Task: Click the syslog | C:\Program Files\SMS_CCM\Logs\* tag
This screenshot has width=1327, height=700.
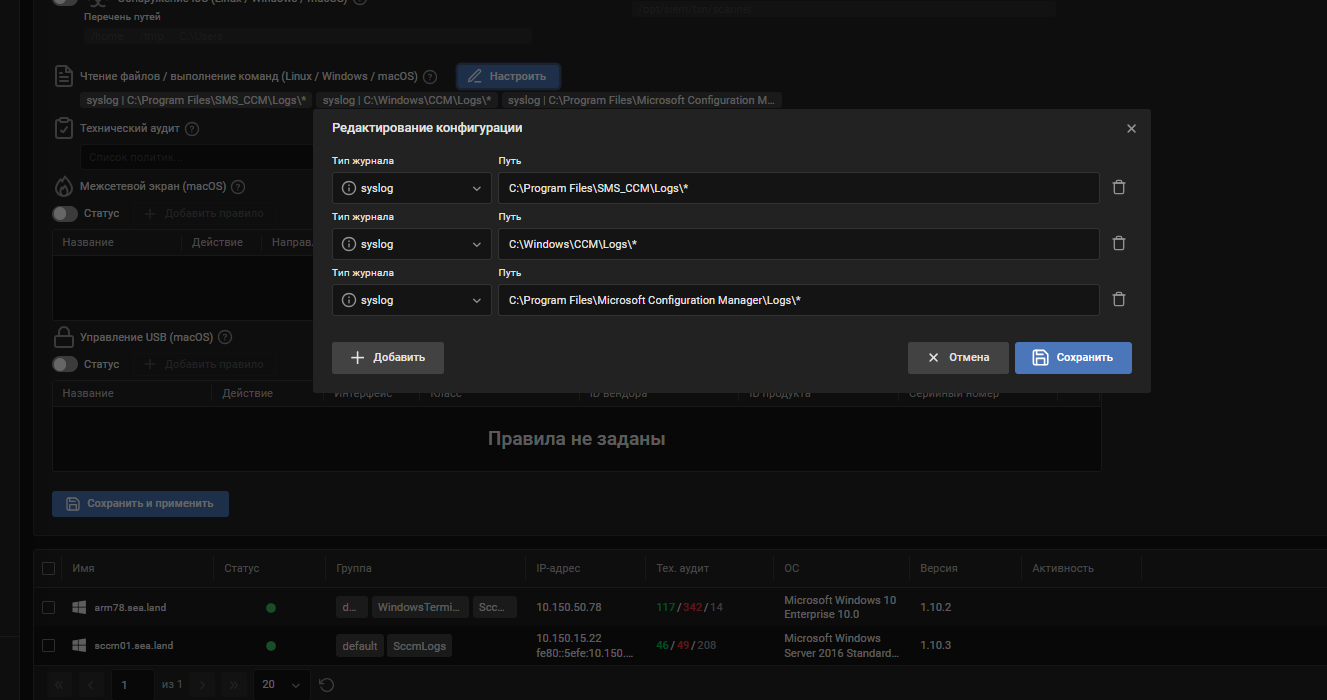Action: [197, 100]
